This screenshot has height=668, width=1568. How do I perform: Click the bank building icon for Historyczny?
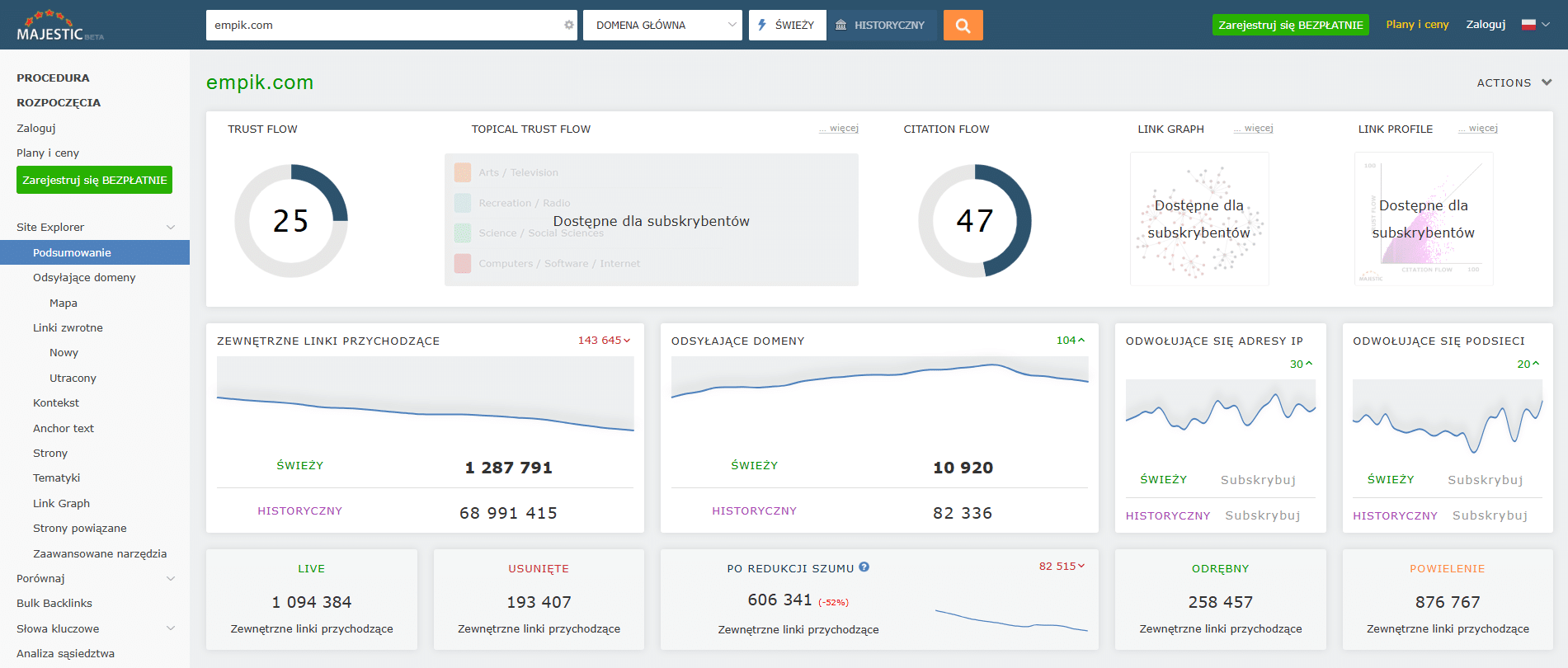click(841, 25)
